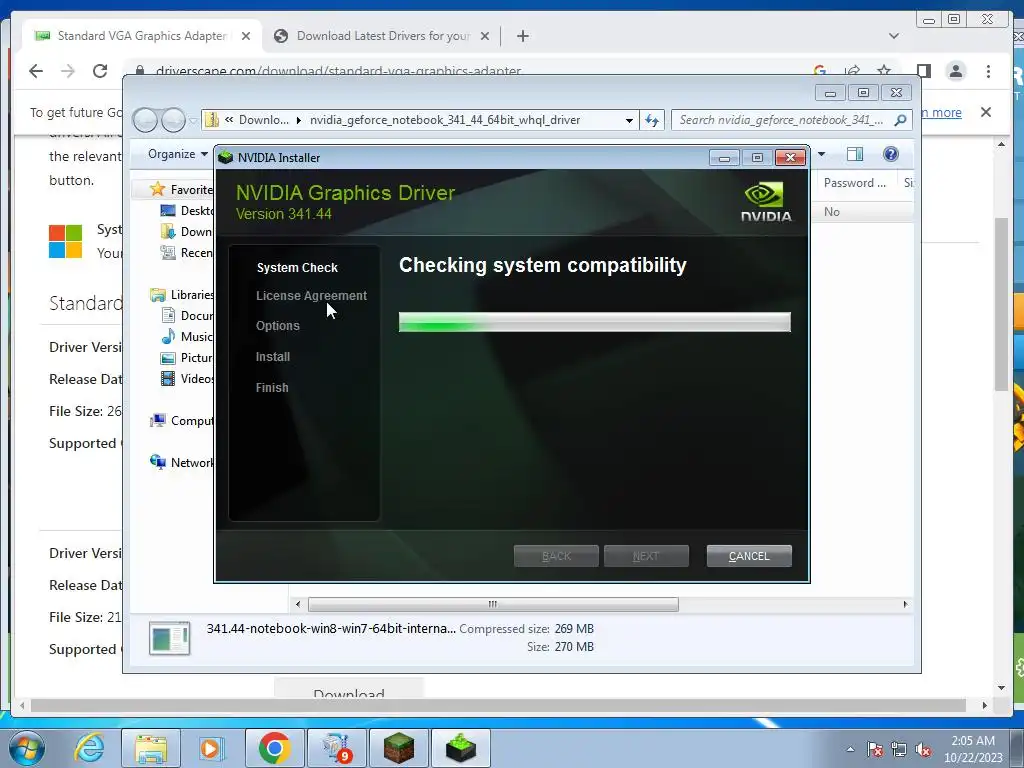Show hidden system tray icons arrow
The image size is (1024, 768).
850,750
